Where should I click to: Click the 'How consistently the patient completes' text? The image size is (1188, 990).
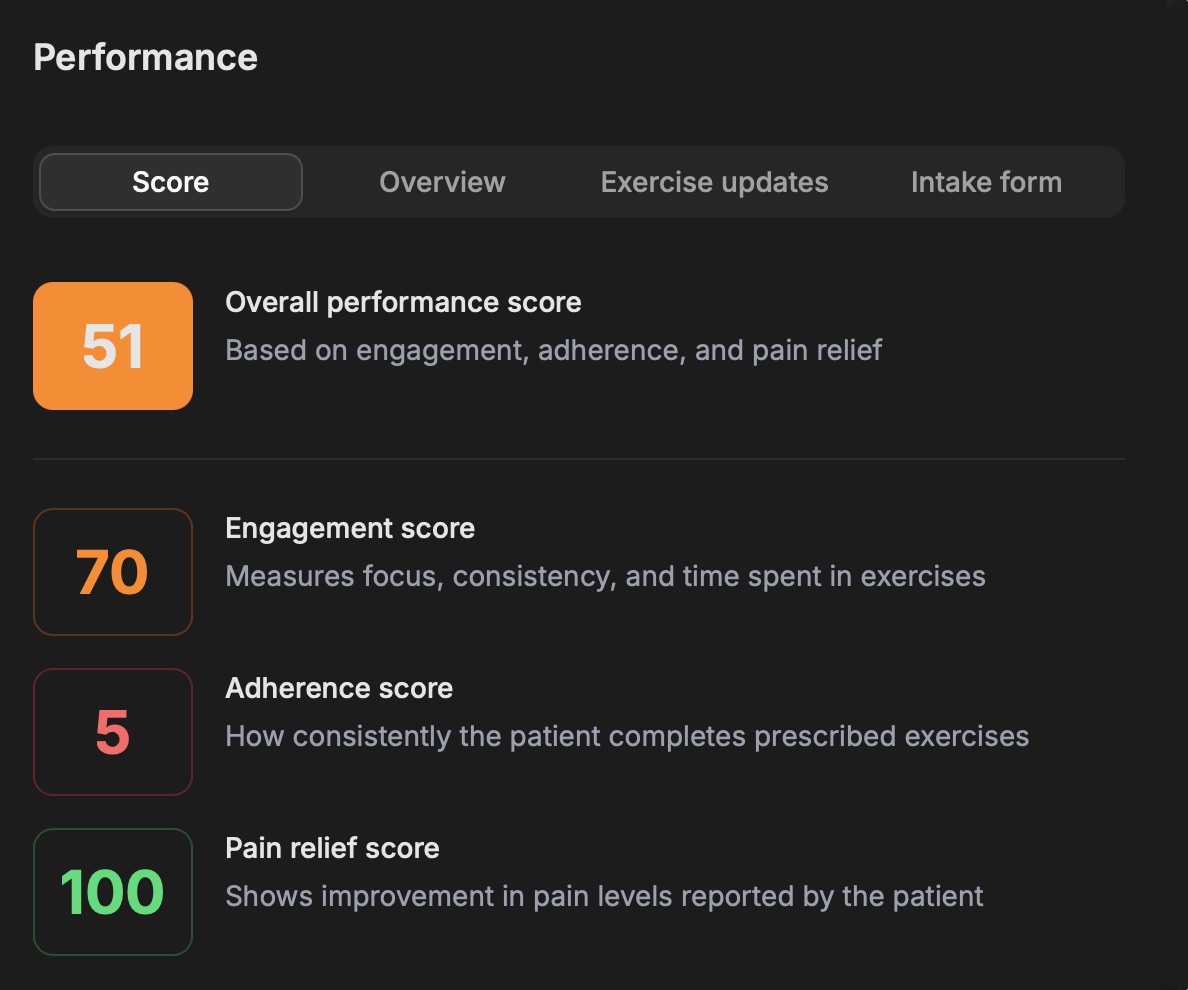(627, 736)
